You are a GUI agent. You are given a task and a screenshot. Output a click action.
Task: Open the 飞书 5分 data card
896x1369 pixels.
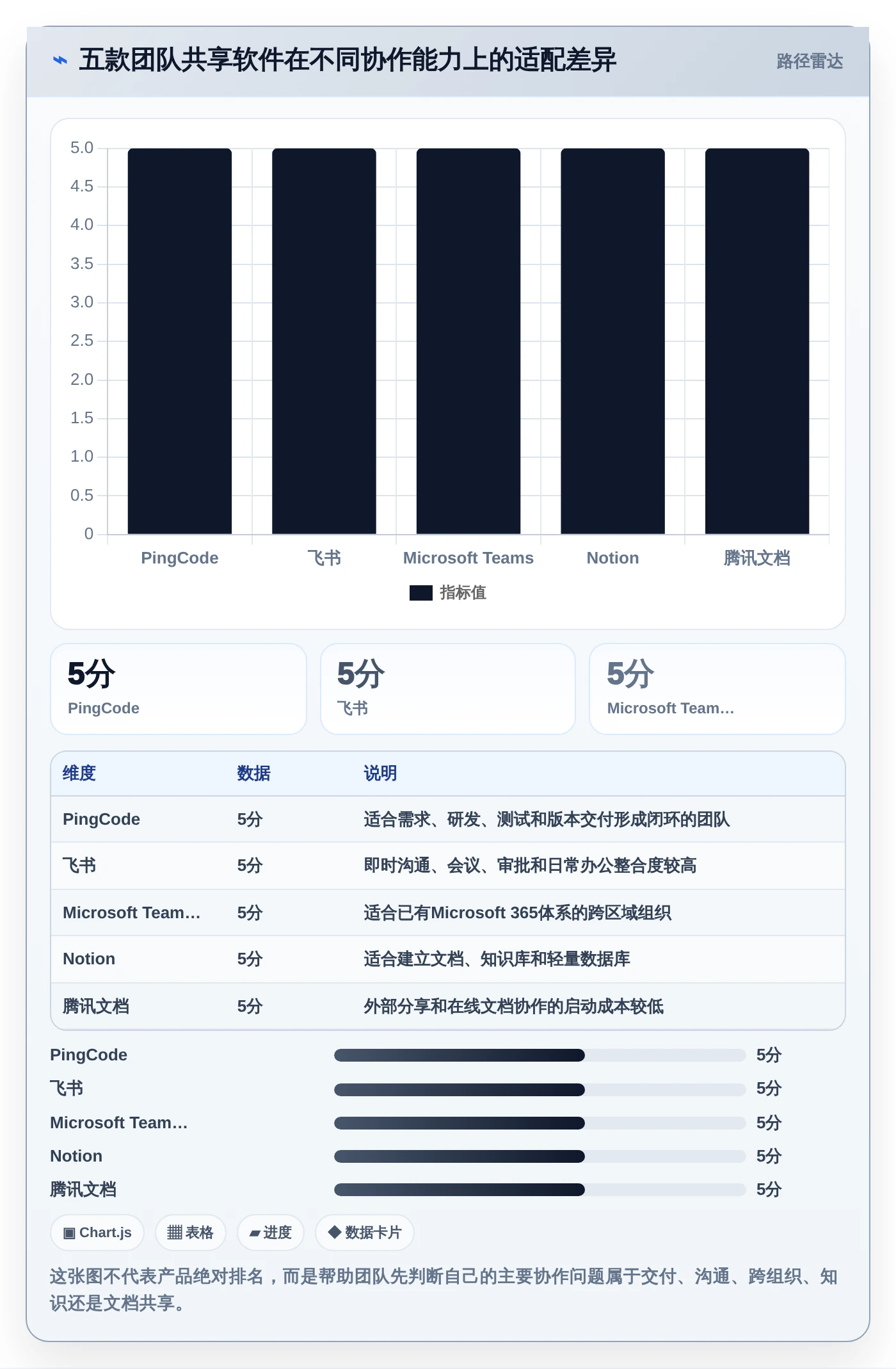(x=448, y=689)
